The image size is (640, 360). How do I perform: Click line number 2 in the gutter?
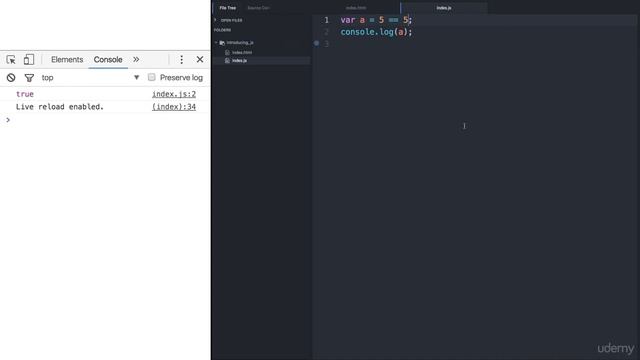(x=327, y=32)
